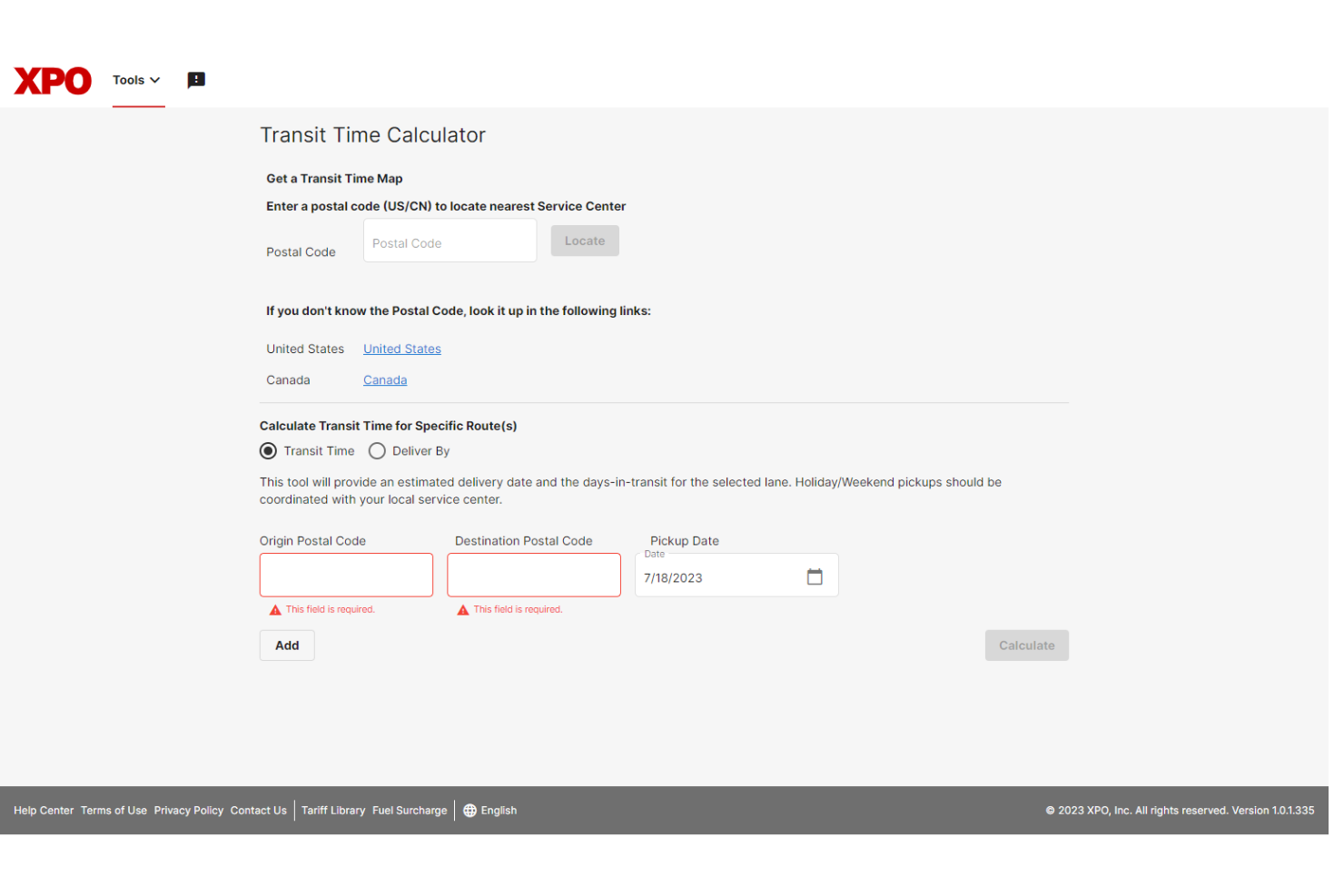The image size is (1344, 896).
Task: Click the Origin Postal Code input field
Action: pyautogui.click(x=346, y=575)
